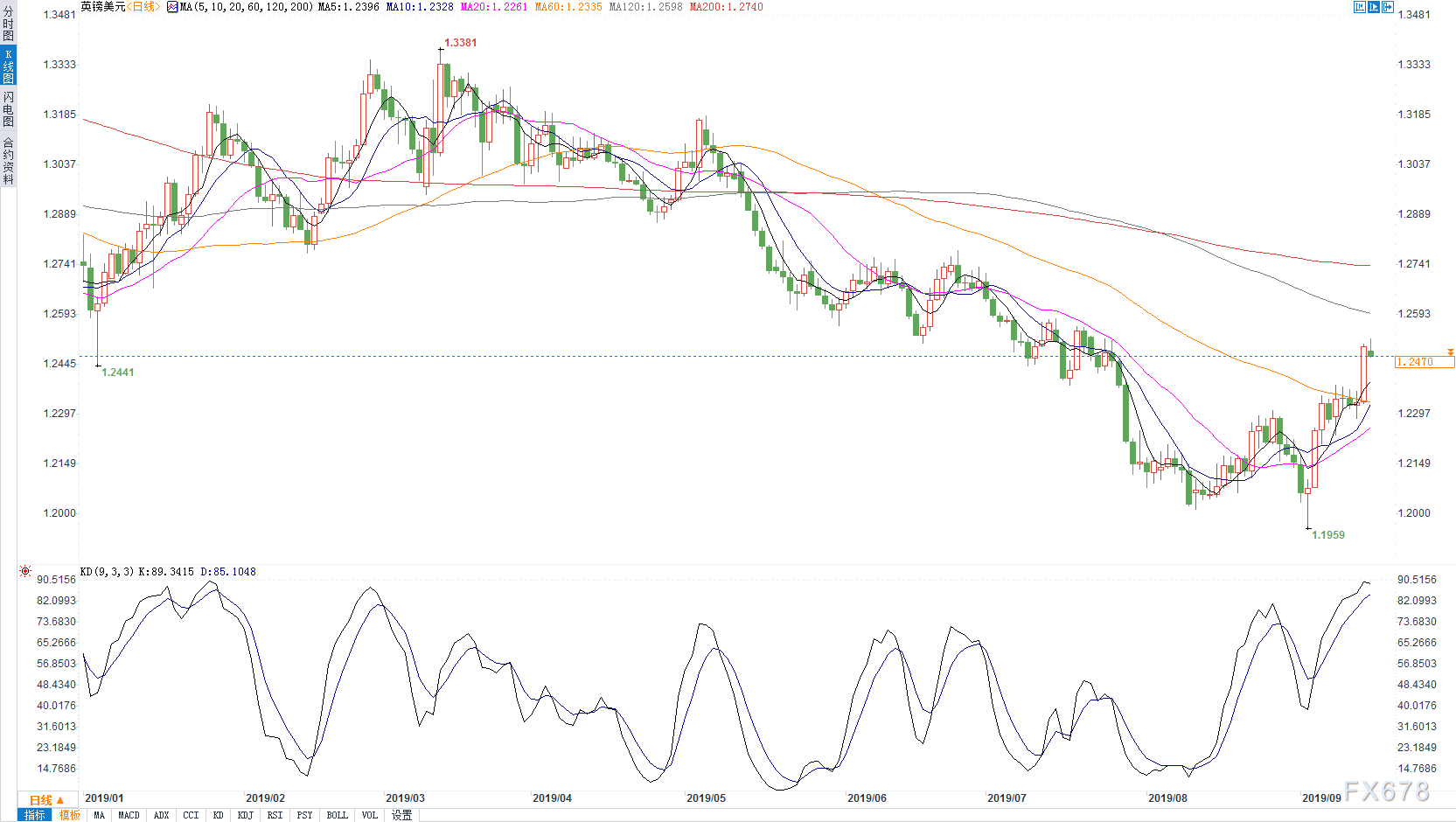
Task: Select the 模板 bottom tab
Action: pos(70,815)
